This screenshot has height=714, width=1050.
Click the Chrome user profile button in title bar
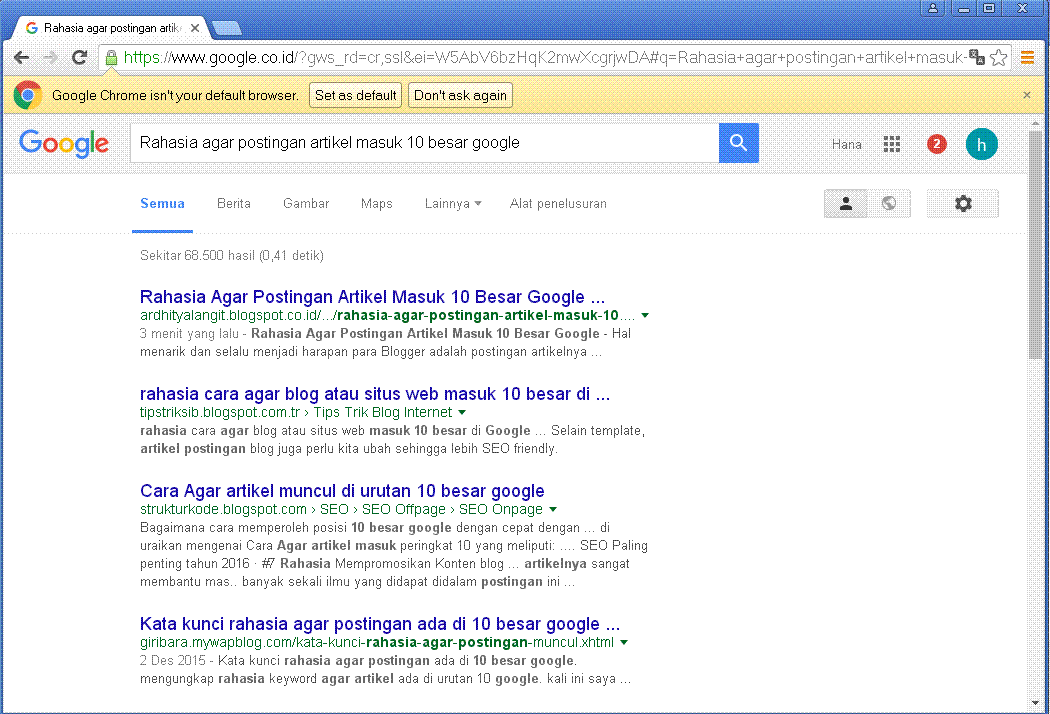click(932, 8)
